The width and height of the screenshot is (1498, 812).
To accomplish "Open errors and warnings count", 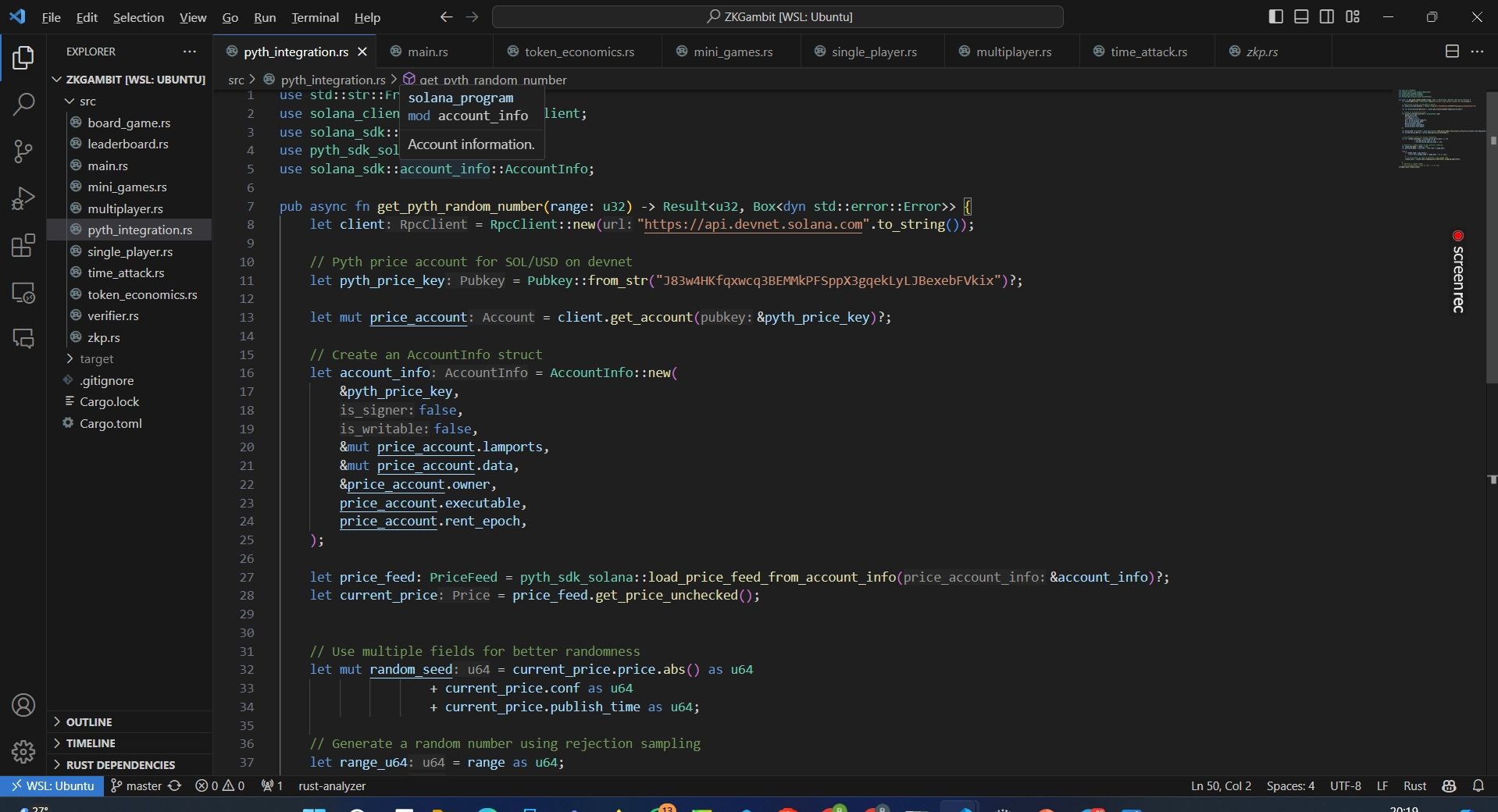I will [x=219, y=786].
